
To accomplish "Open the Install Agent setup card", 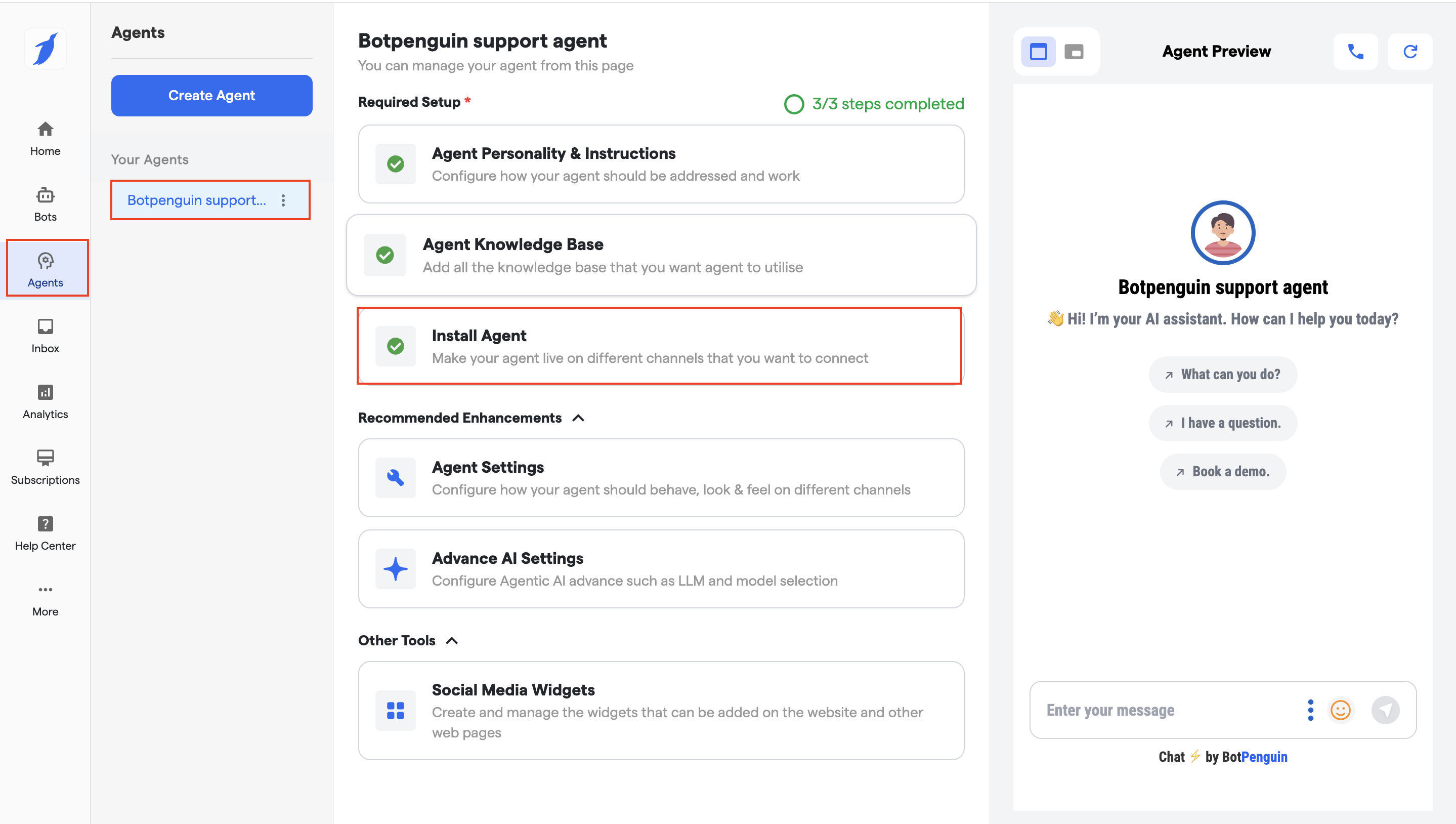I will click(x=660, y=346).
